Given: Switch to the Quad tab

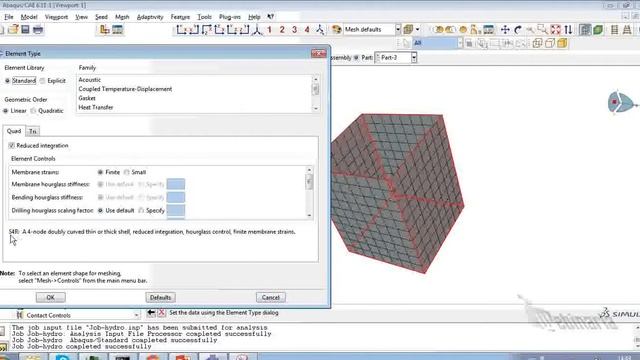Looking at the screenshot, I should (14, 131).
